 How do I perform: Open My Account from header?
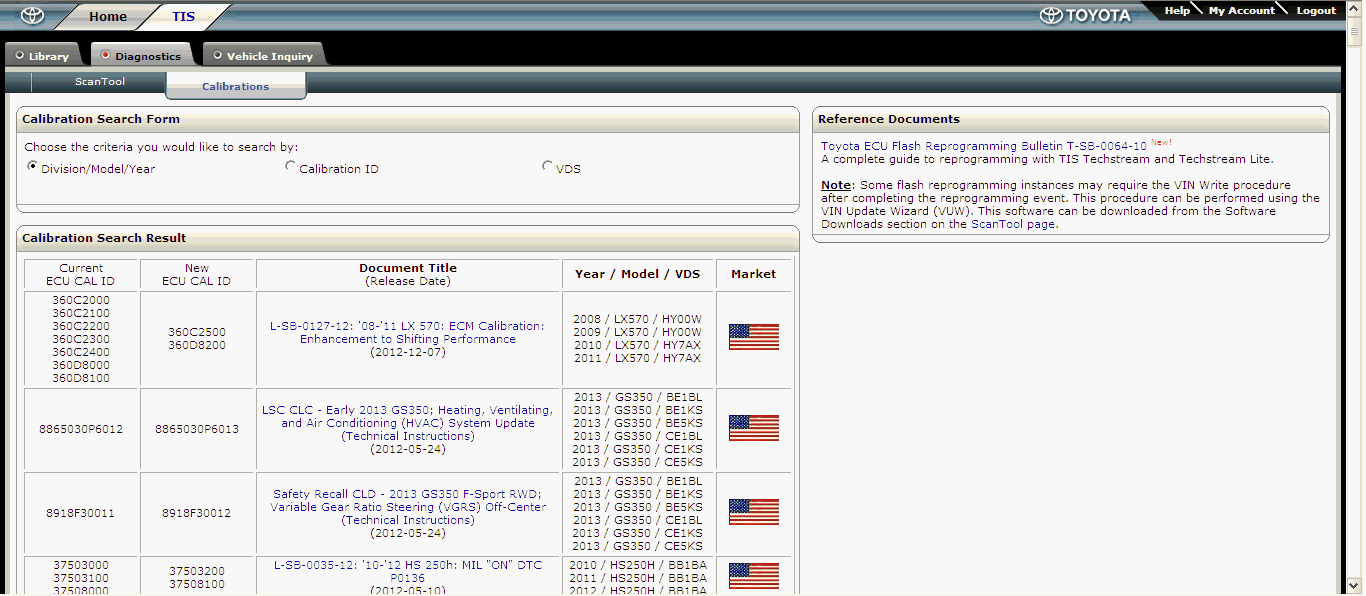(x=1241, y=11)
